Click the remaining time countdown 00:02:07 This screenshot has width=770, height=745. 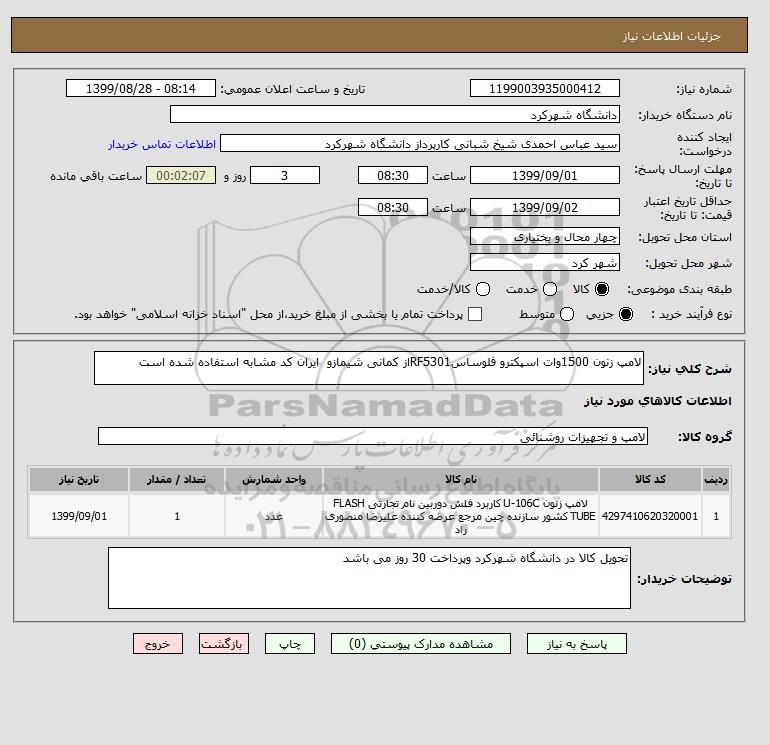181,175
